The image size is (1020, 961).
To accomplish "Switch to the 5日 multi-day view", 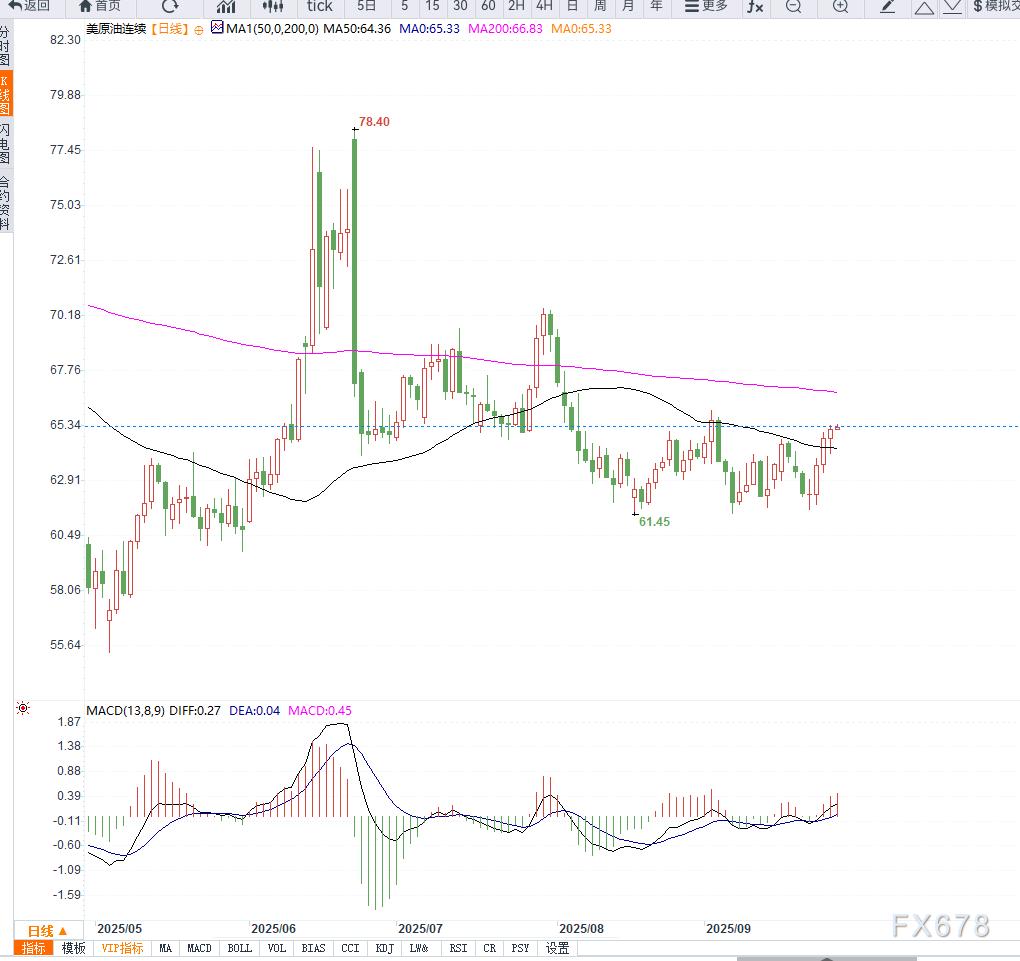I will click(367, 6).
